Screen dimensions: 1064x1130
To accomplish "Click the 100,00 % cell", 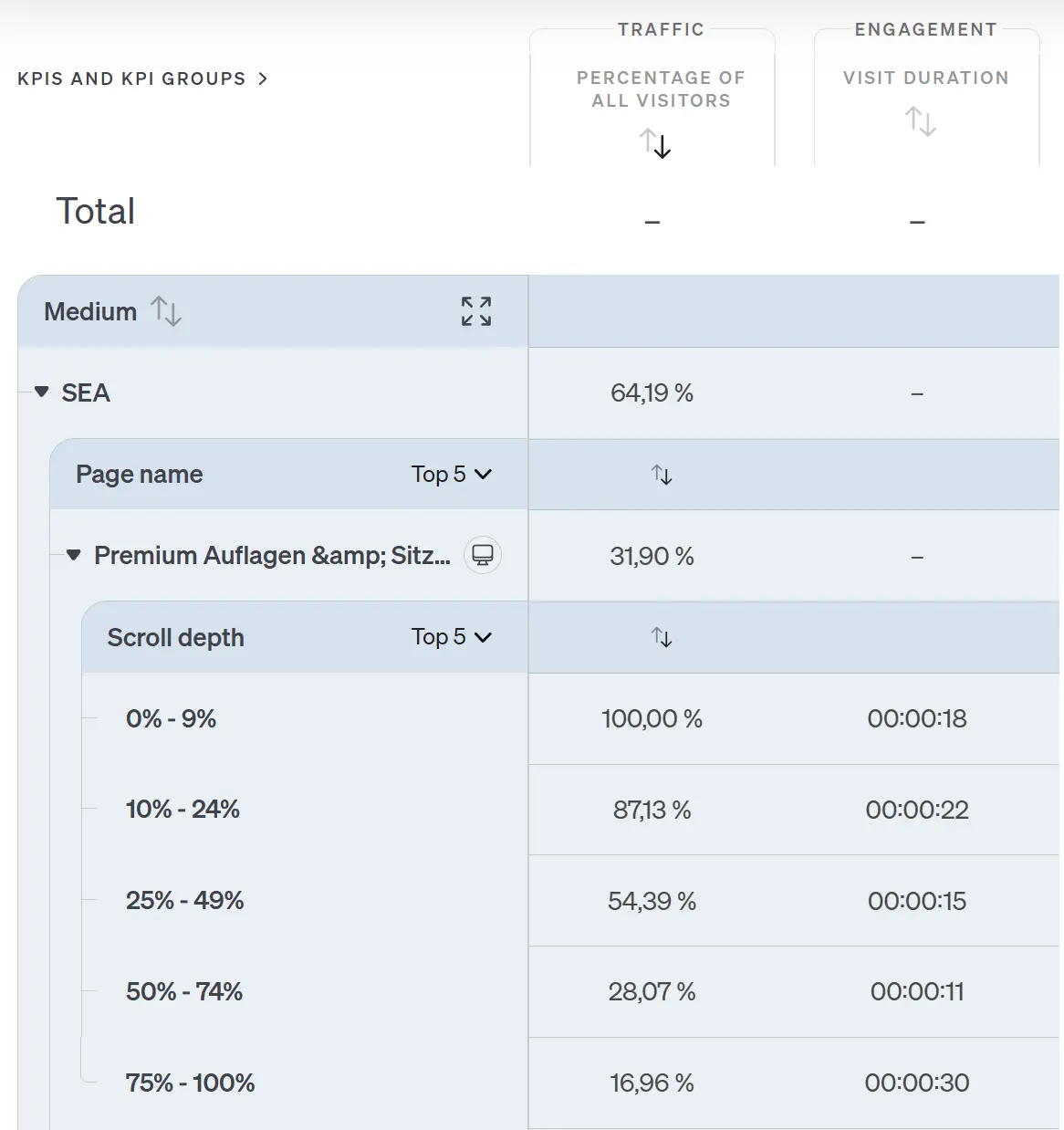I will click(652, 719).
